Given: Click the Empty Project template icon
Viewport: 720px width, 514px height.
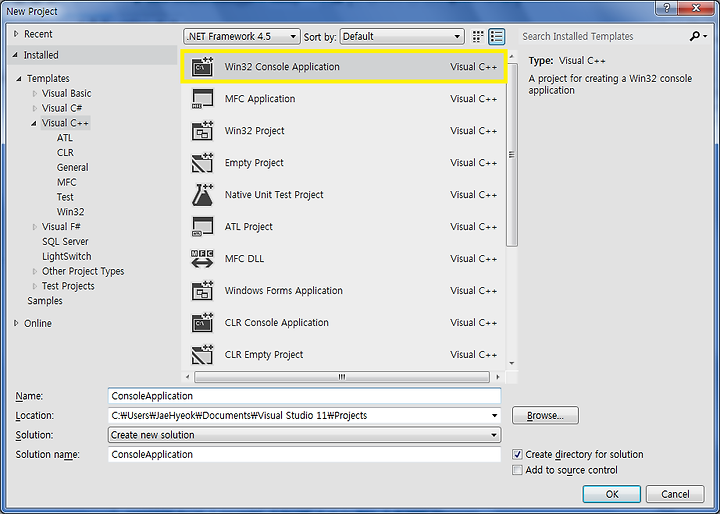Looking at the screenshot, I should pyautogui.click(x=202, y=163).
